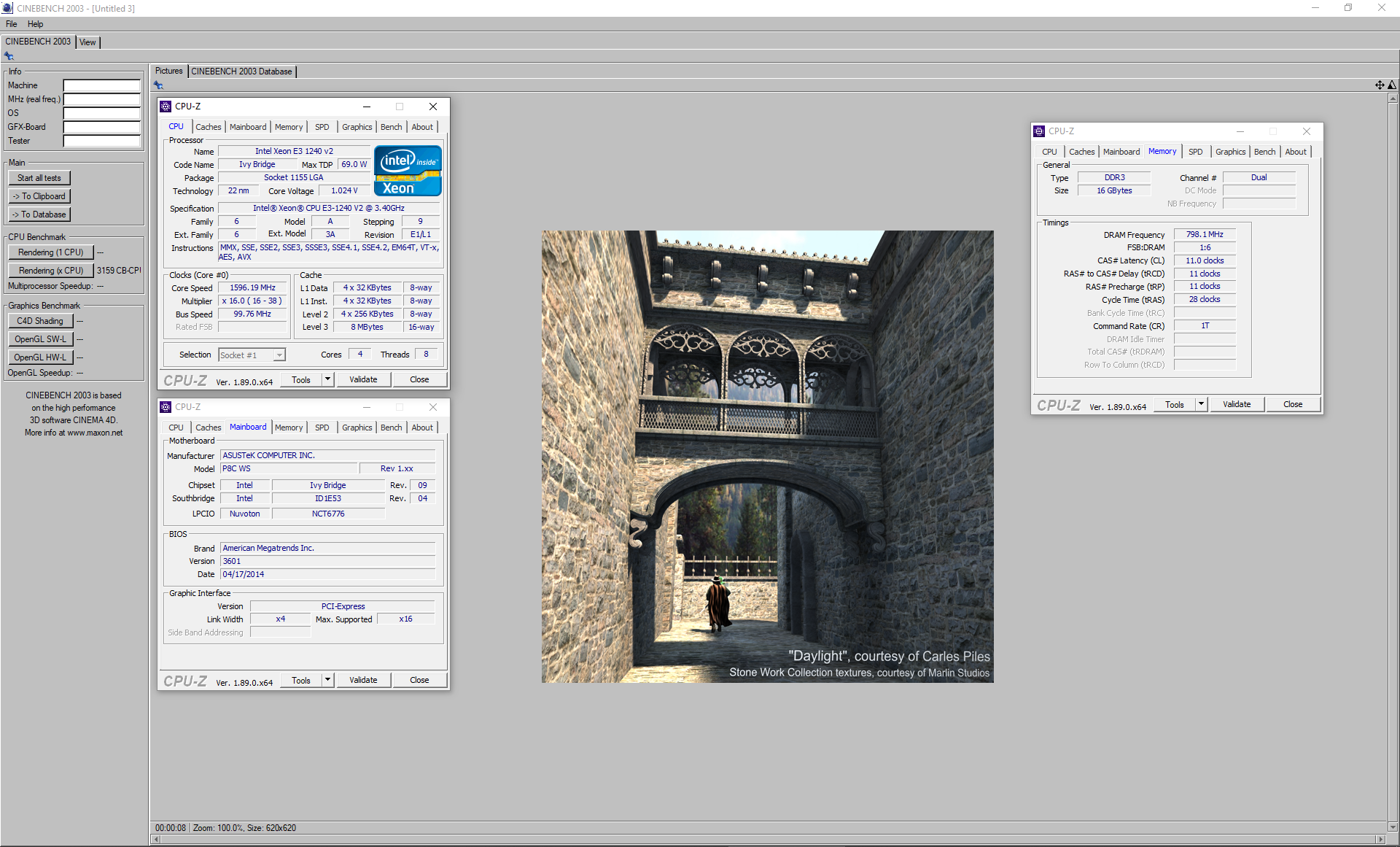Click the MHz (real freq.) input field
Image resolution: width=1400 pixels, height=847 pixels.
[101, 99]
